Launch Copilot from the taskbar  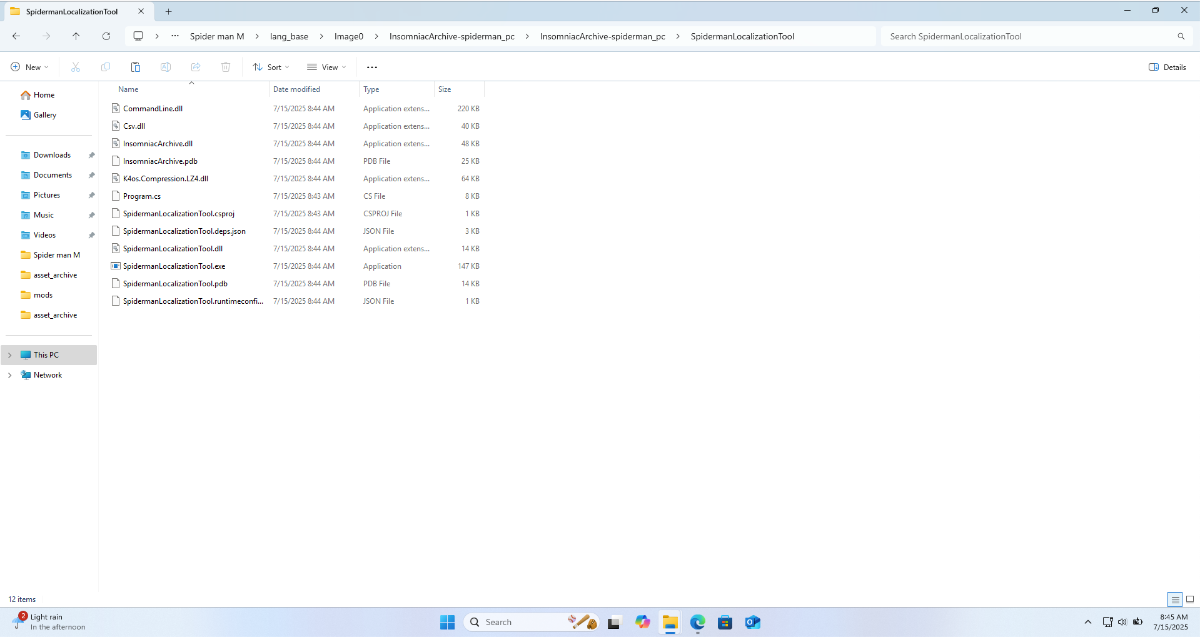[643, 622]
